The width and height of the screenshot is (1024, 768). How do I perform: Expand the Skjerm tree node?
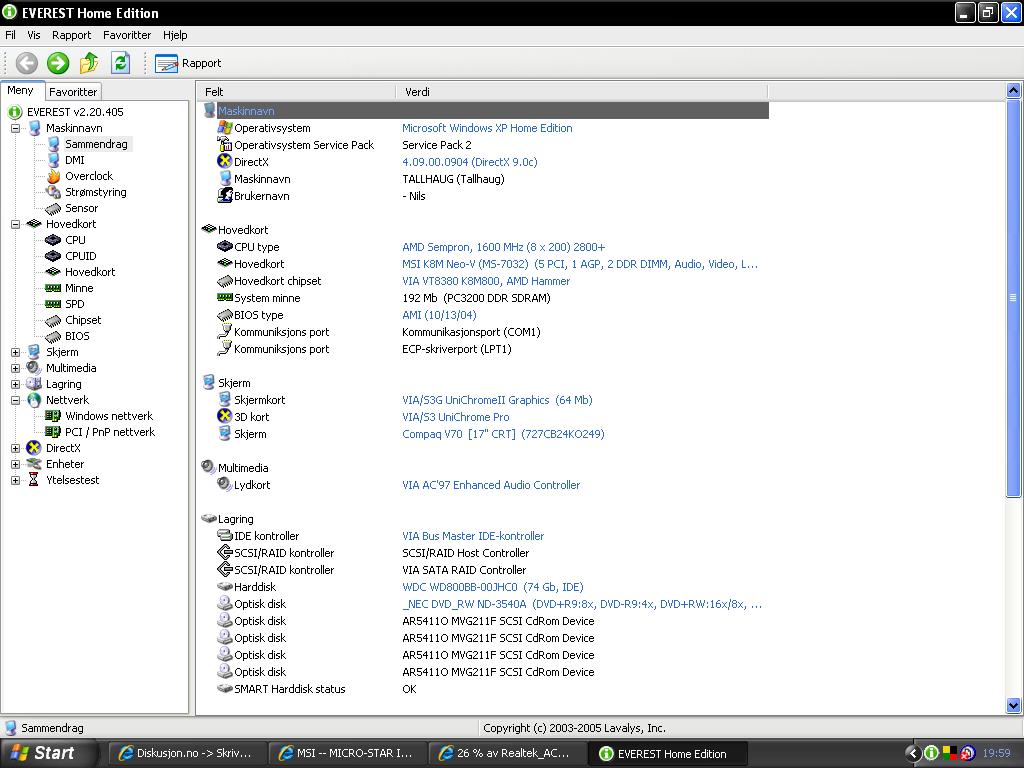15,352
